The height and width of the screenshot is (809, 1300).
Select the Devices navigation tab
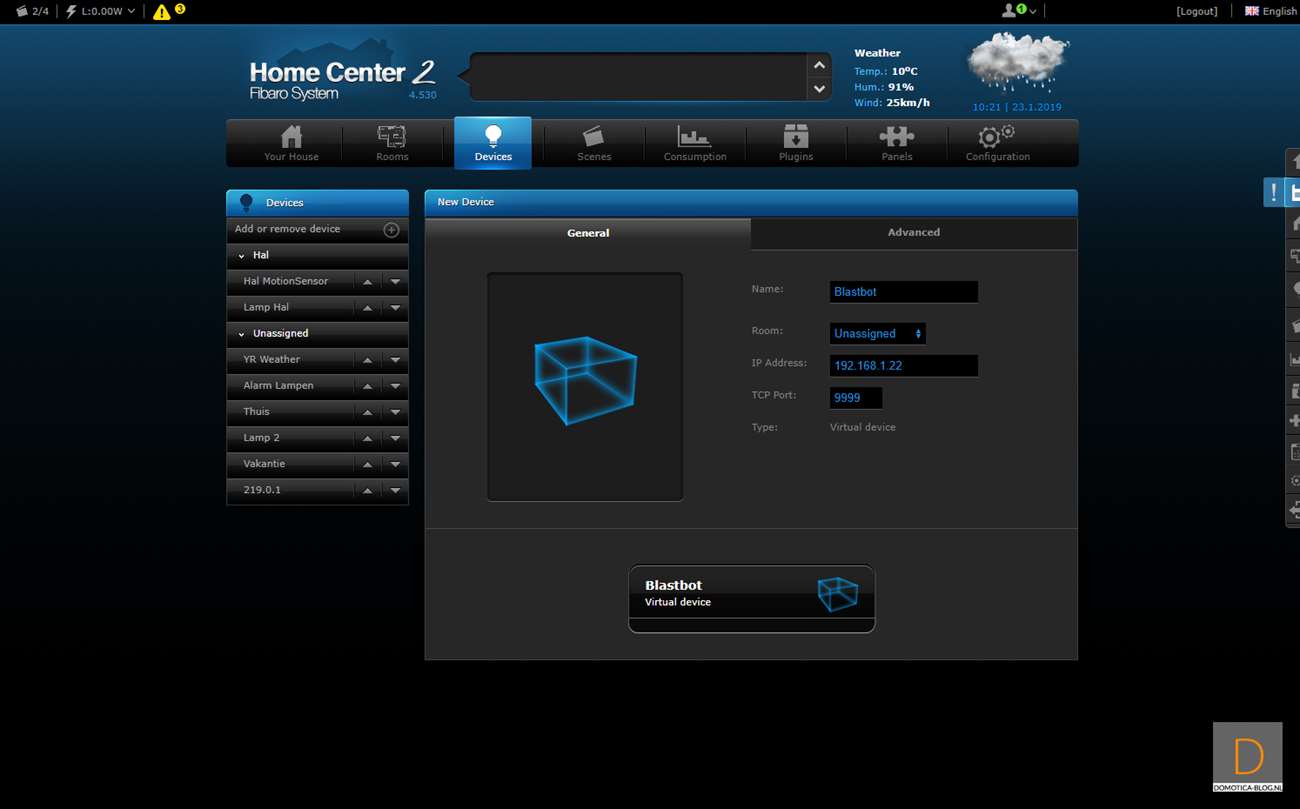click(x=493, y=143)
